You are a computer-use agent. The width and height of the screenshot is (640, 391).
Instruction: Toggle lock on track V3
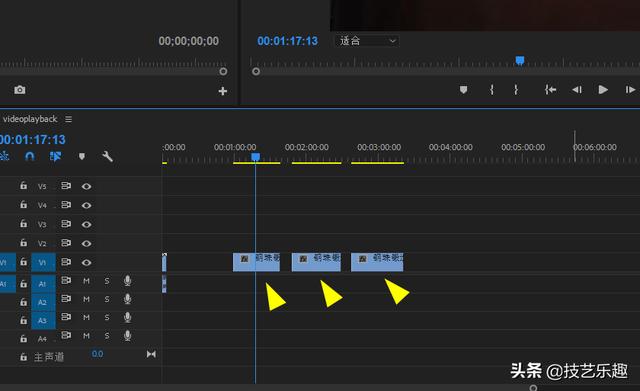(24, 224)
